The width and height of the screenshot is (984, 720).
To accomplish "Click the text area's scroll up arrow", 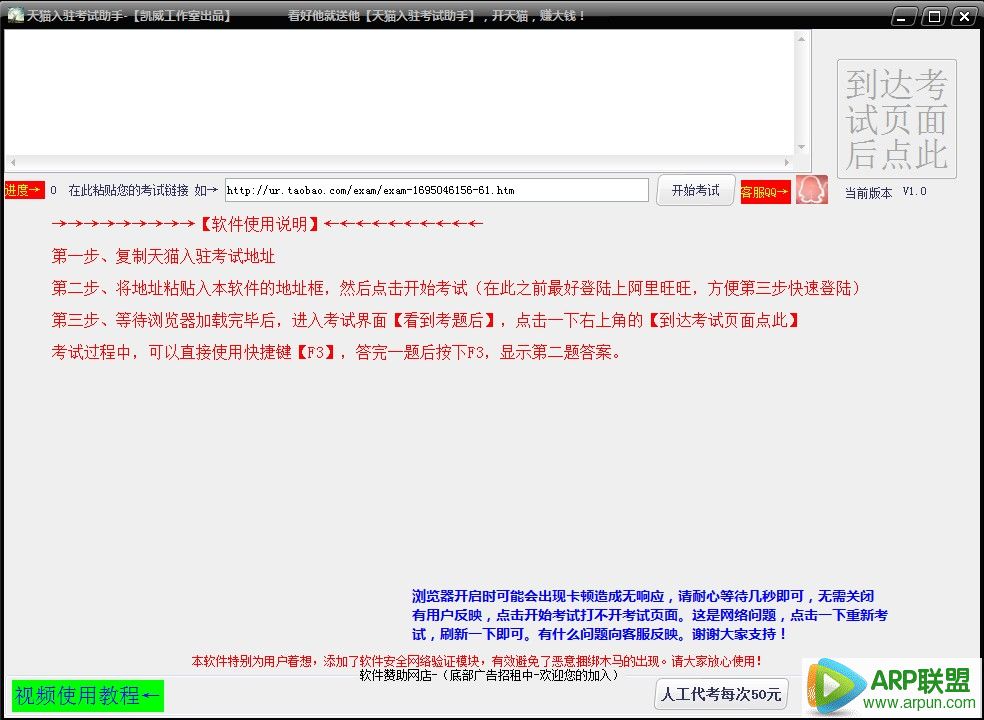I will (801, 38).
